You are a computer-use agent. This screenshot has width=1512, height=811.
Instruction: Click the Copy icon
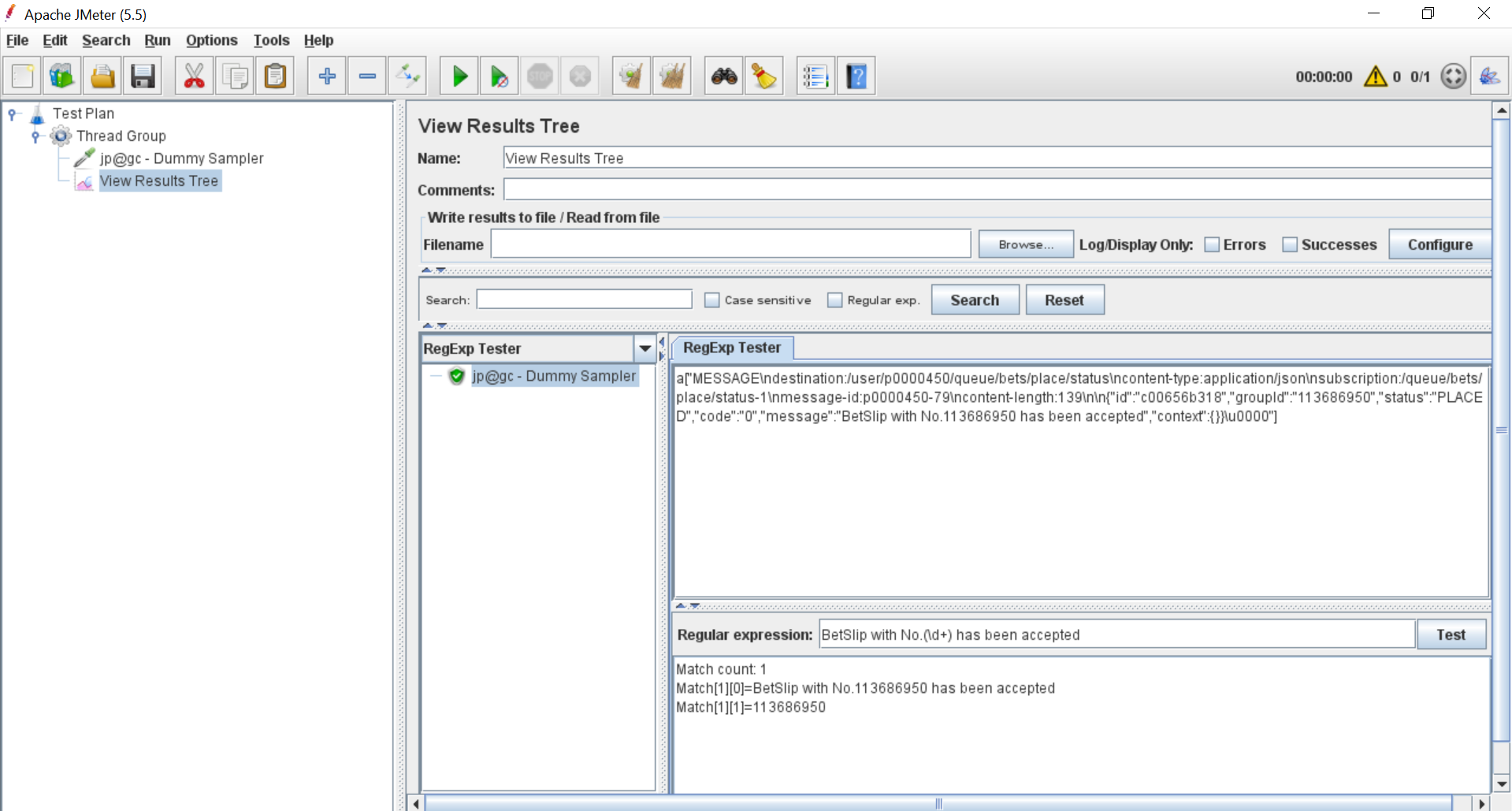(235, 76)
